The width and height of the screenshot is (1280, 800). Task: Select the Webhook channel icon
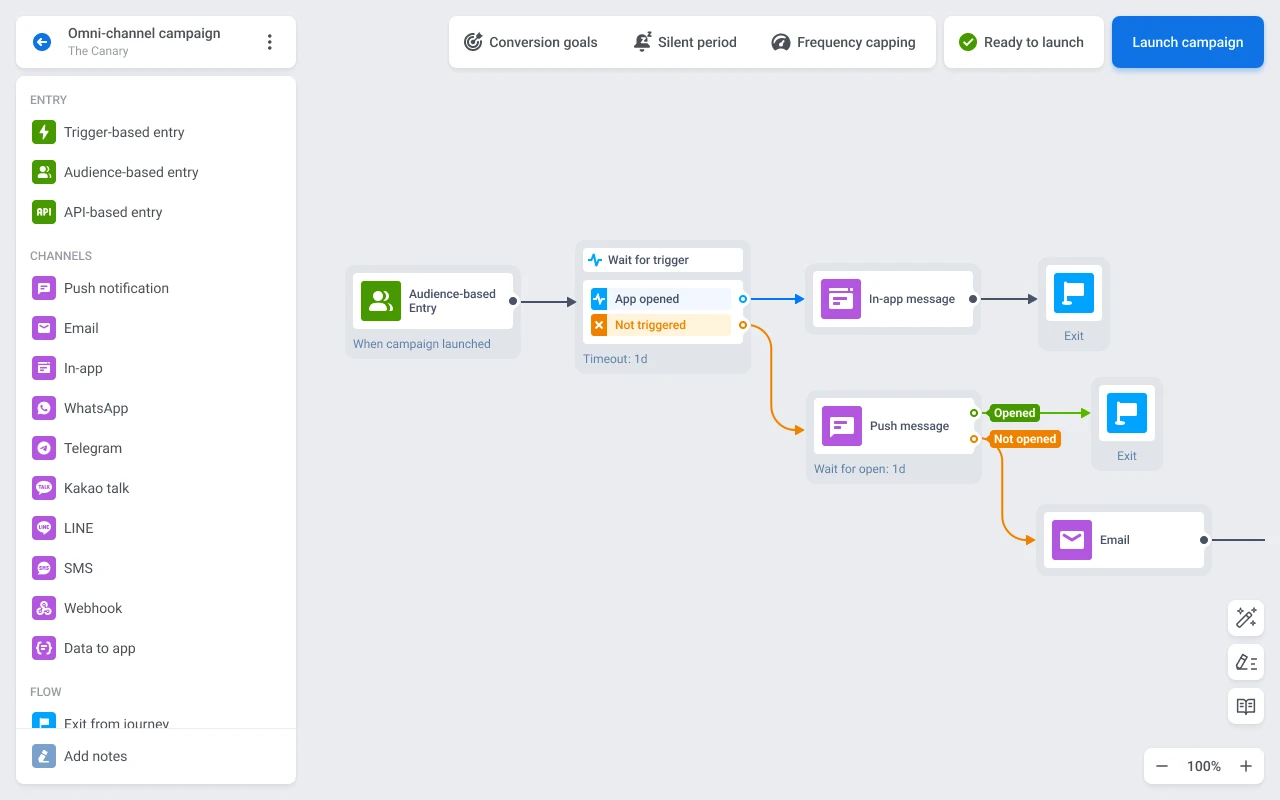click(43, 608)
